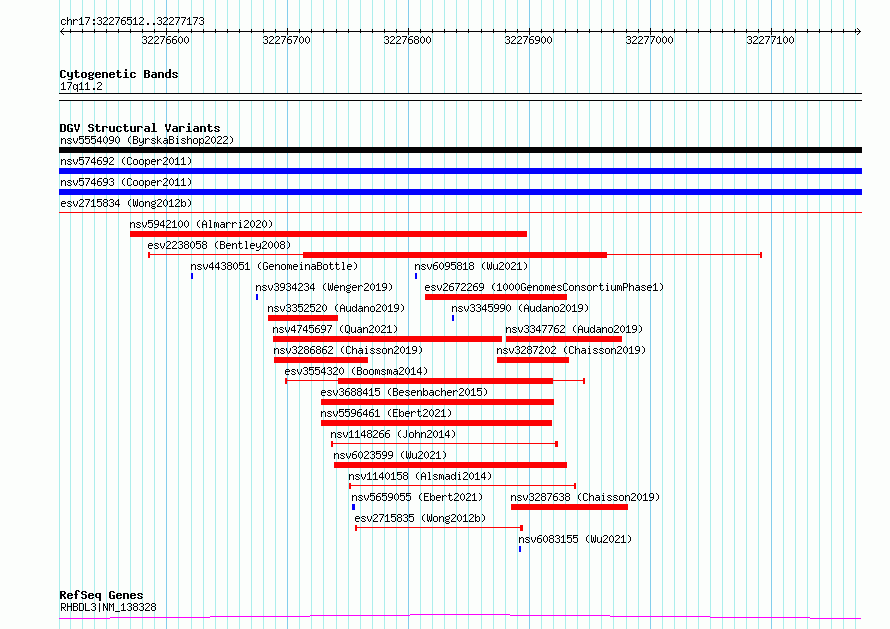Open the esv2238058 (Bentley2008) label
Screen dimensions: 890x629
click(x=219, y=245)
